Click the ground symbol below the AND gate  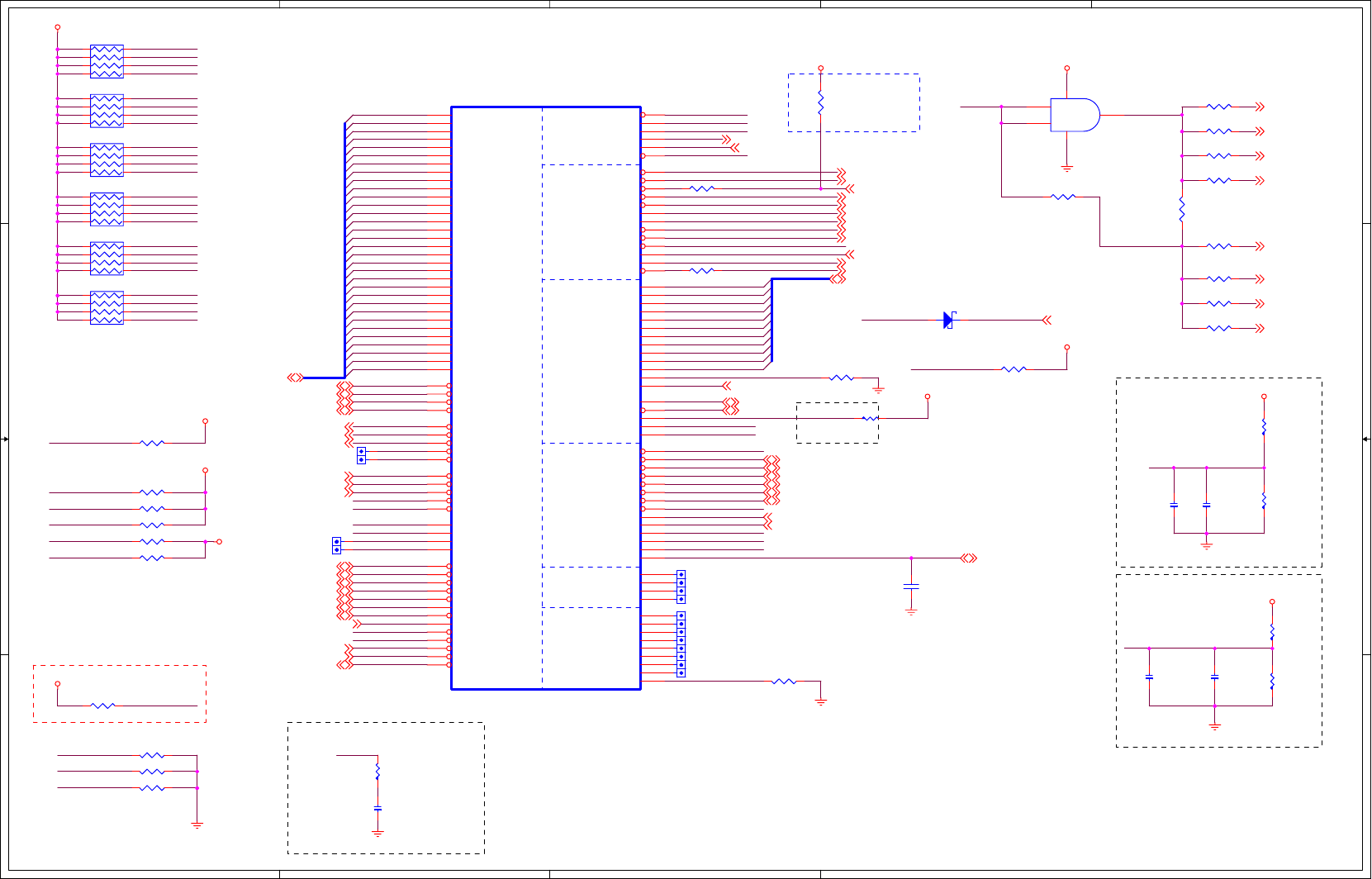coord(1067,169)
